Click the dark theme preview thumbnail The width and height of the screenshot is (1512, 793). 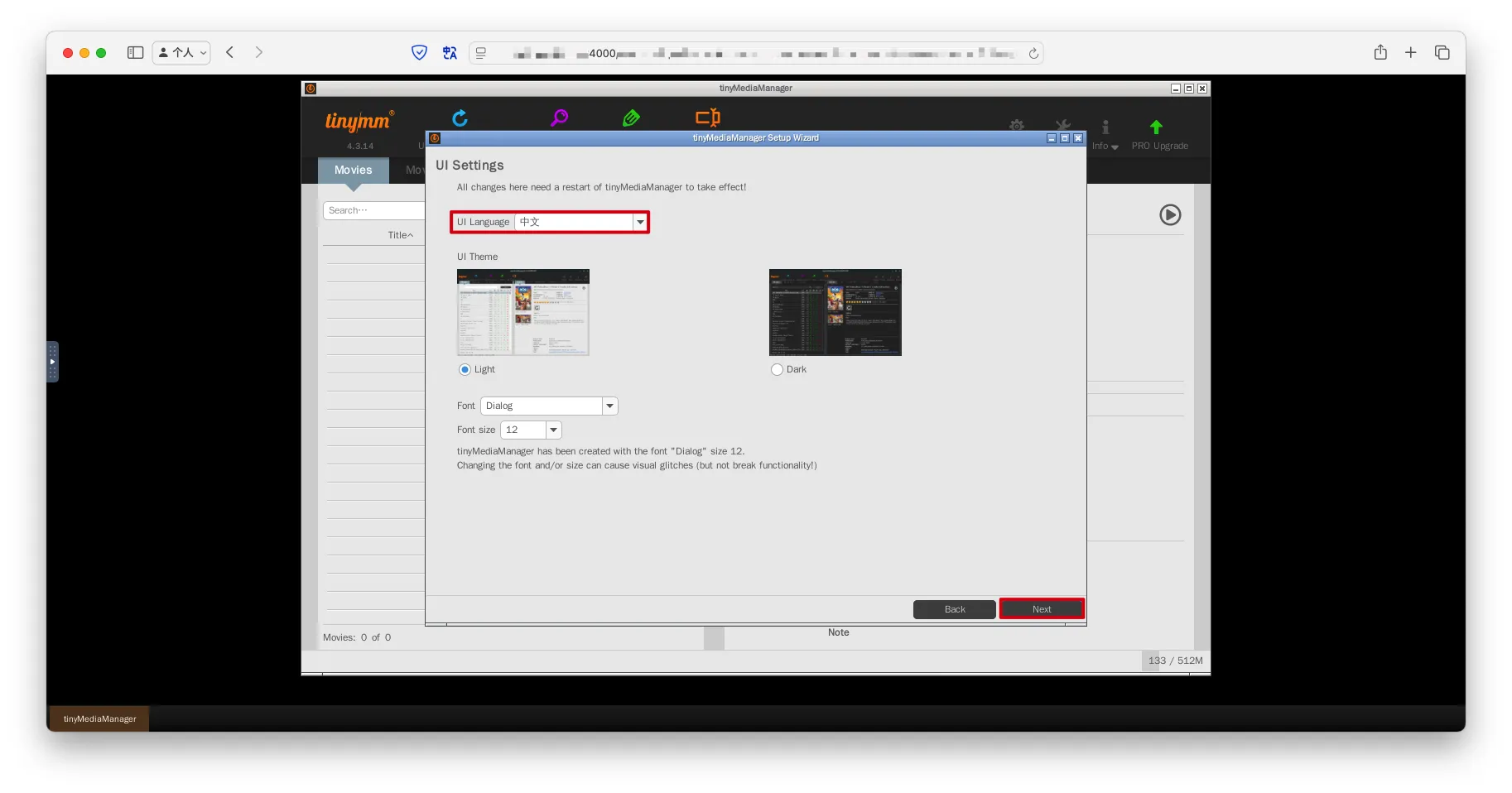click(835, 312)
